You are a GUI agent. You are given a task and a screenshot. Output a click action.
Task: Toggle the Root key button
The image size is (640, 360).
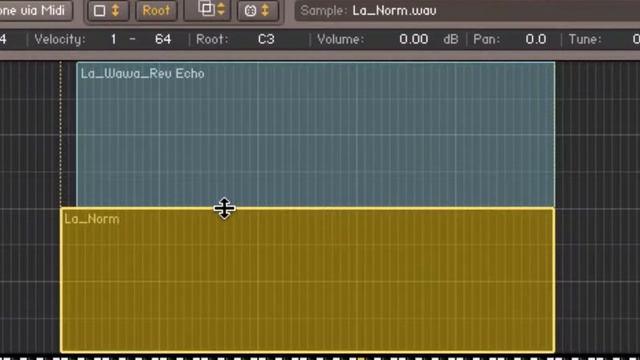(x=156, y=11)
